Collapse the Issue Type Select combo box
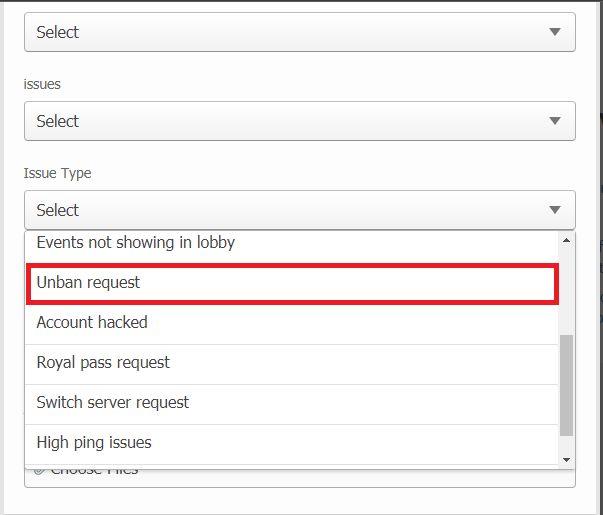The width and height of the screenshot is (603, 515). [299, 210]
